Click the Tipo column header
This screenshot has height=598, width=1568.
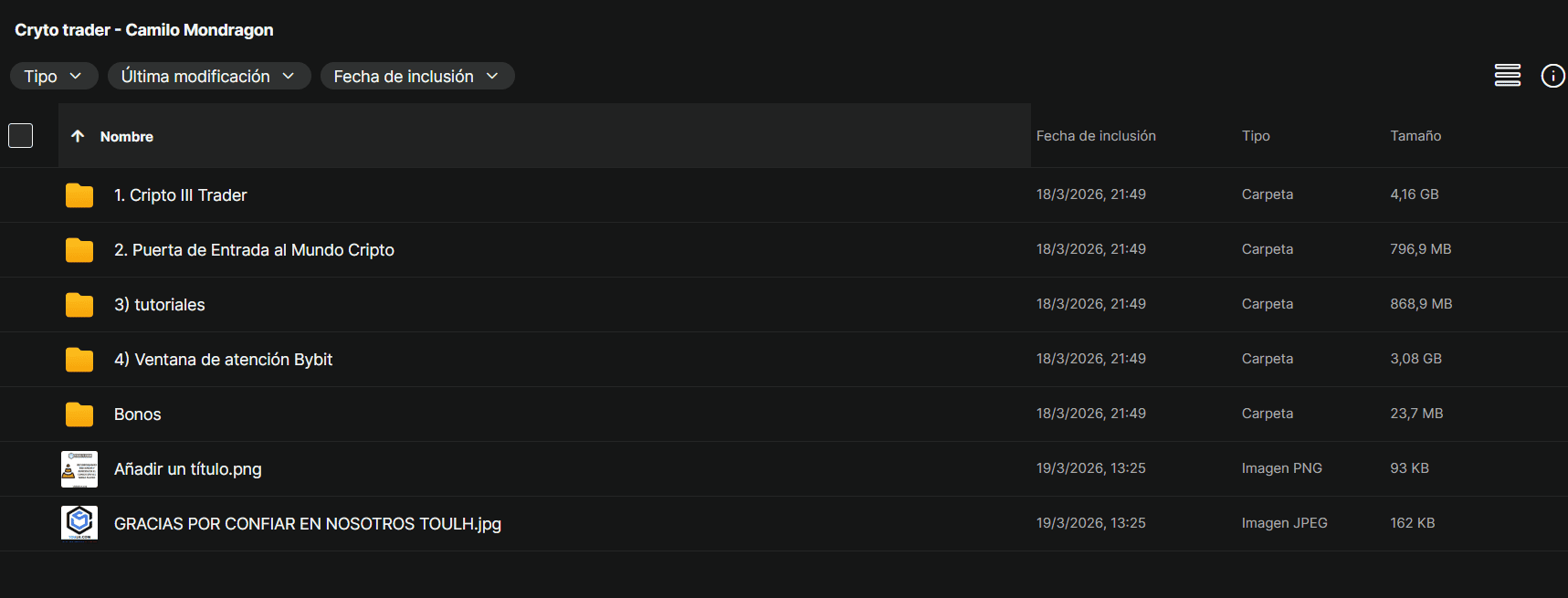coord(1256,136)
